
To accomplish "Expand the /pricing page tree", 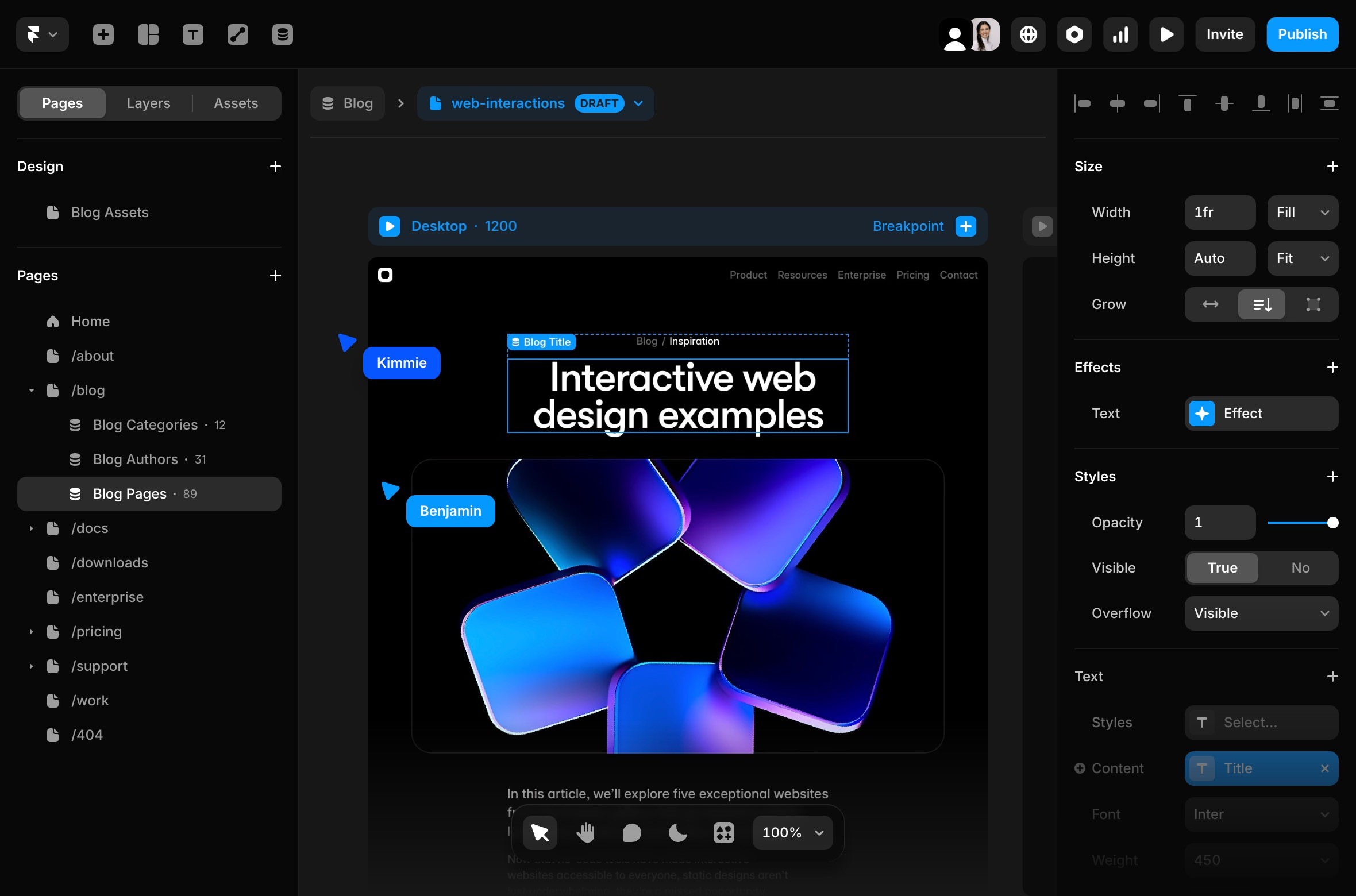I will tap(32, 632).
